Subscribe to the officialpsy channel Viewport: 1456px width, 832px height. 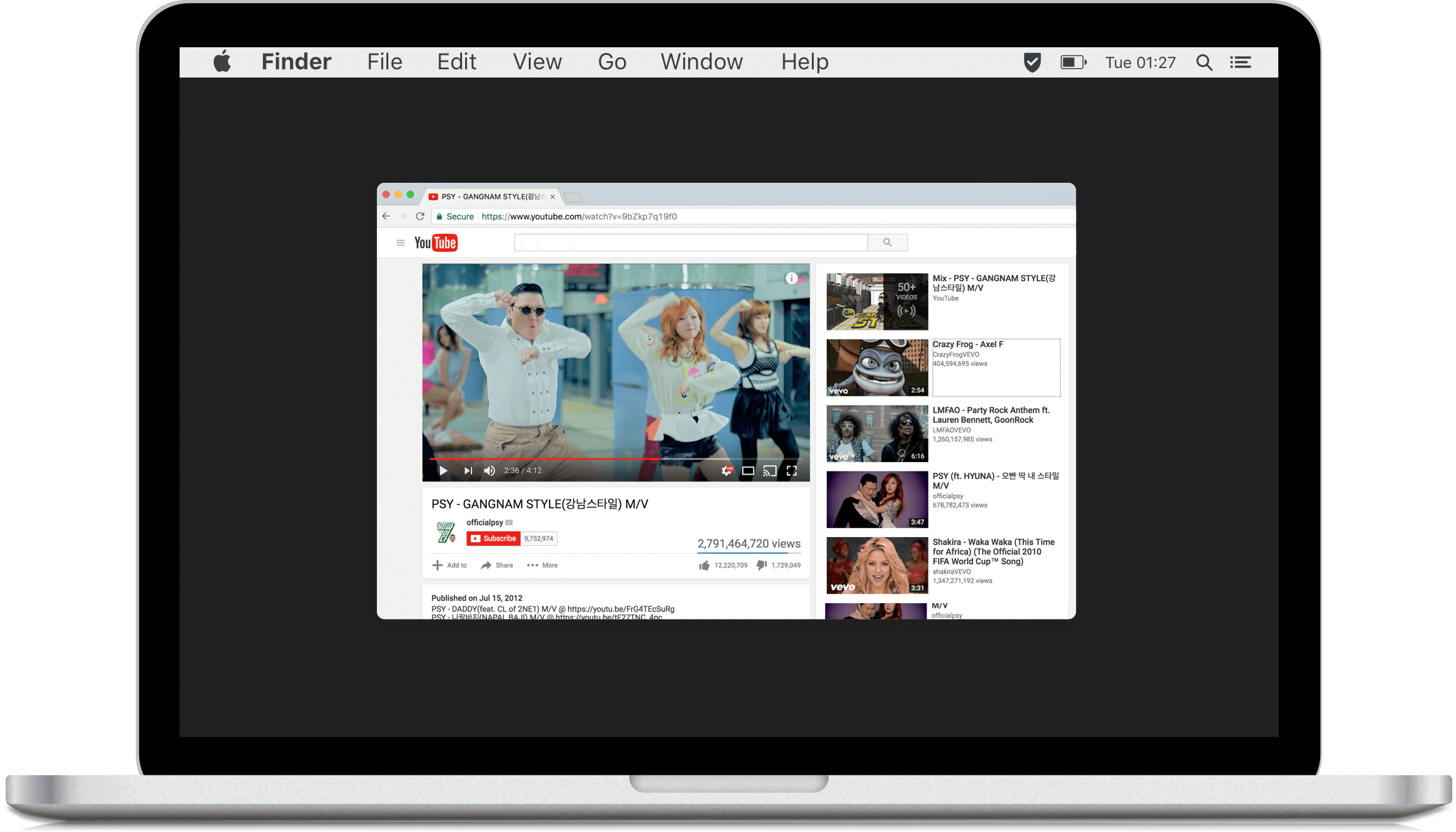click(494, 538)
